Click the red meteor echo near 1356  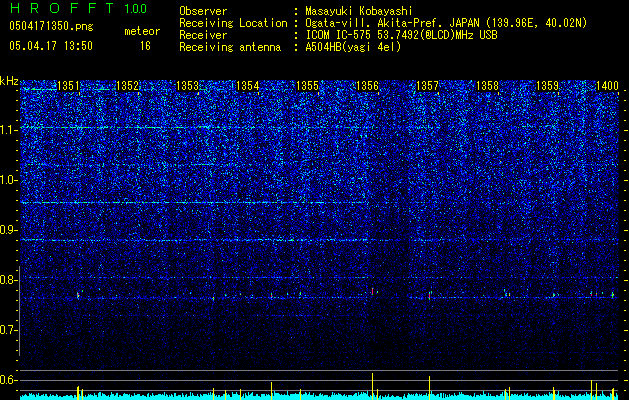point(373,291)
